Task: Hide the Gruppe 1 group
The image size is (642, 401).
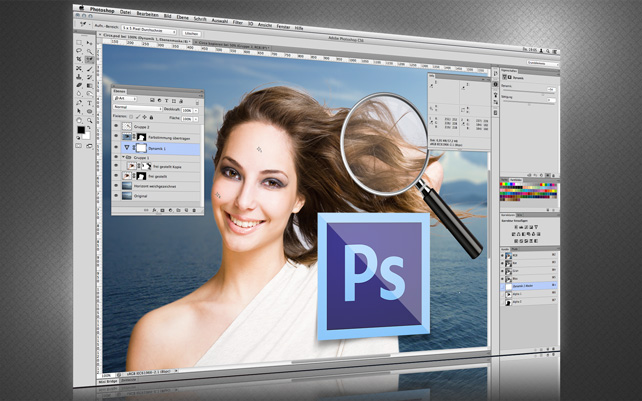Action: [116, 157]
